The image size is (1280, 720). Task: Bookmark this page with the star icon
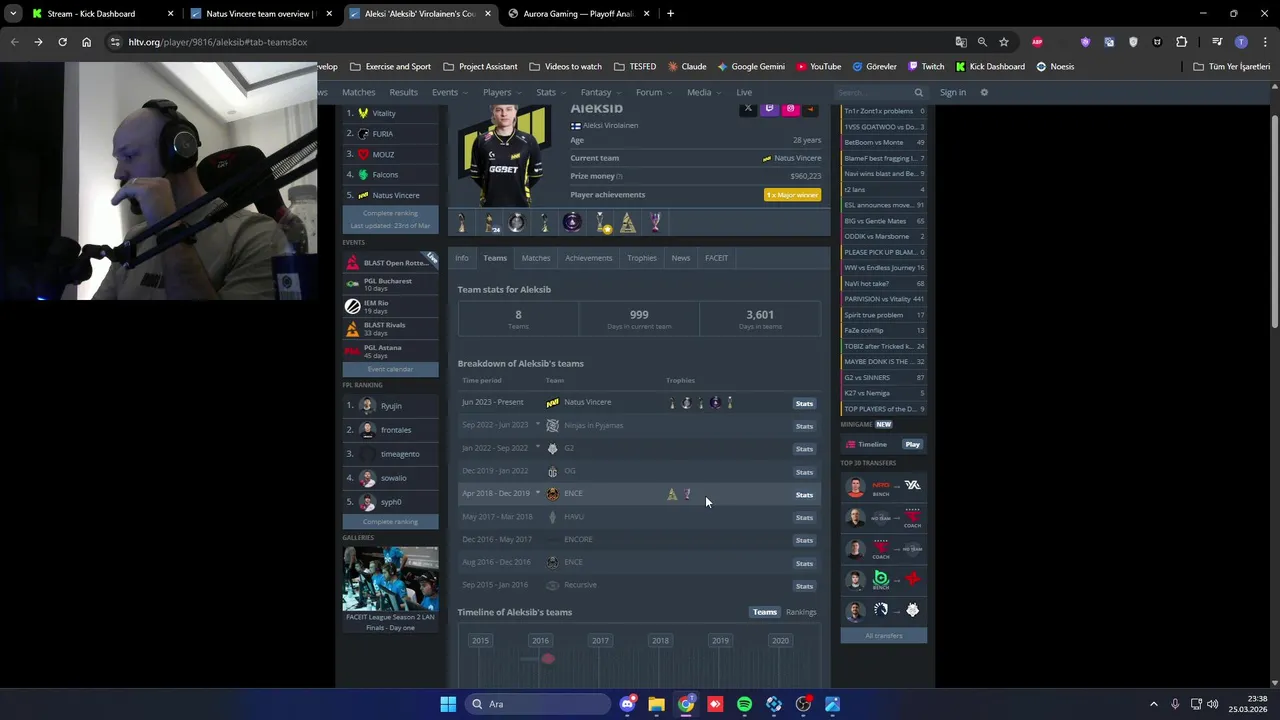click(1003, 42)
